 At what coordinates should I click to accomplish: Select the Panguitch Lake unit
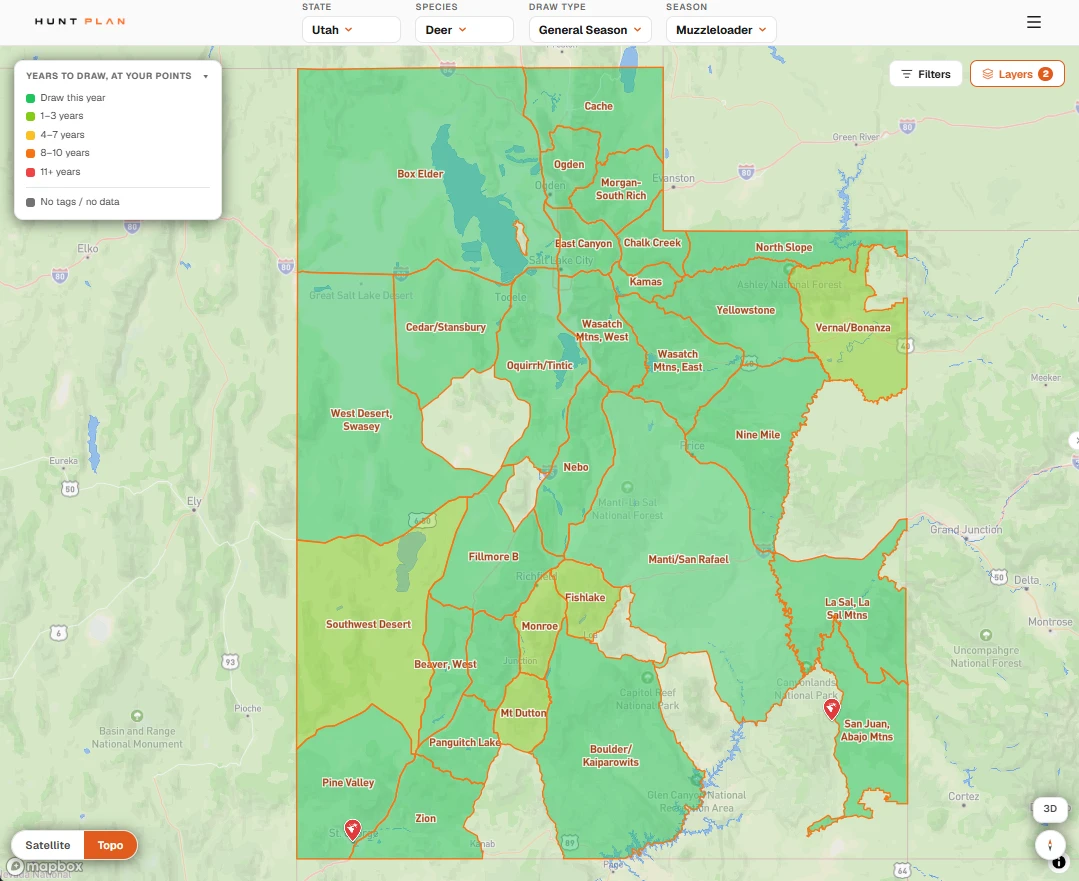tap(464, 743)
